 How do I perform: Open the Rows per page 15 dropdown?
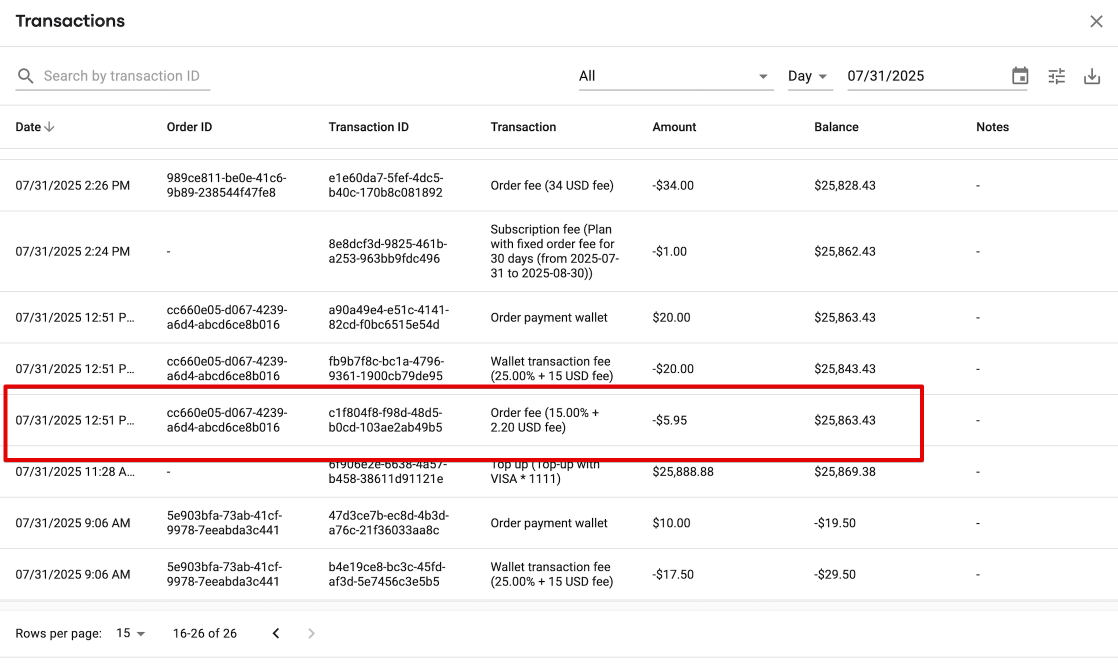pos(130,633)
